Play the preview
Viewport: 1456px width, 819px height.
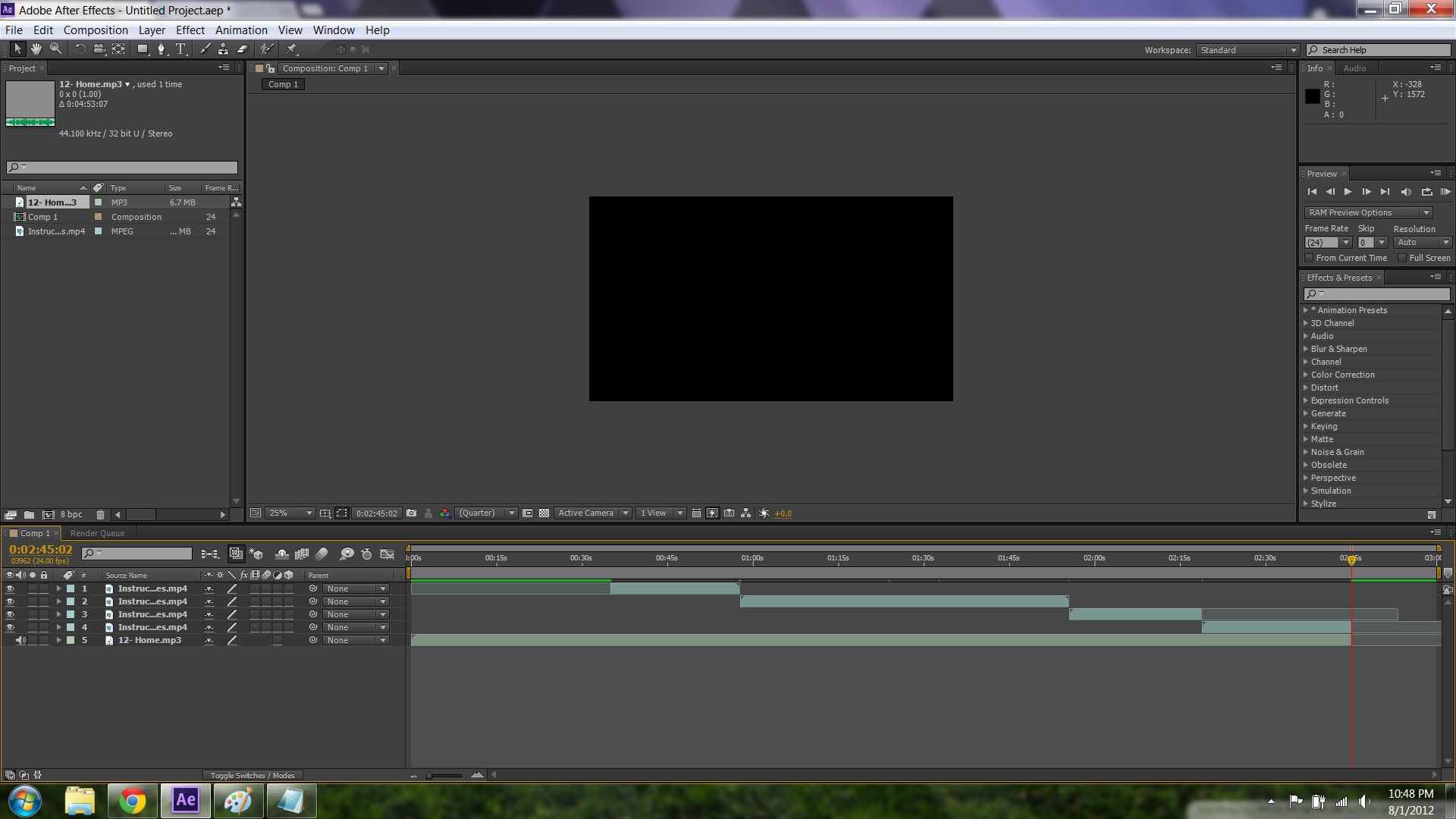point(1348,192)
